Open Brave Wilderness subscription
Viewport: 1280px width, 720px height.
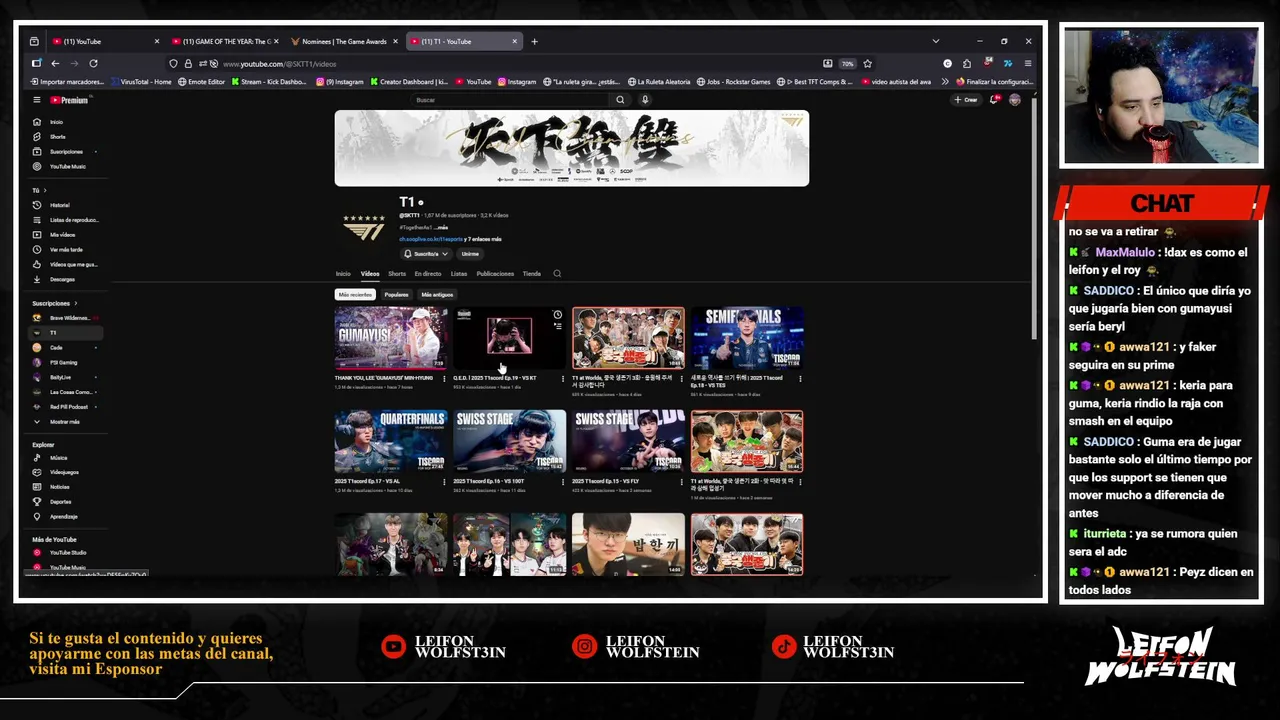click(x=65, y=318)
